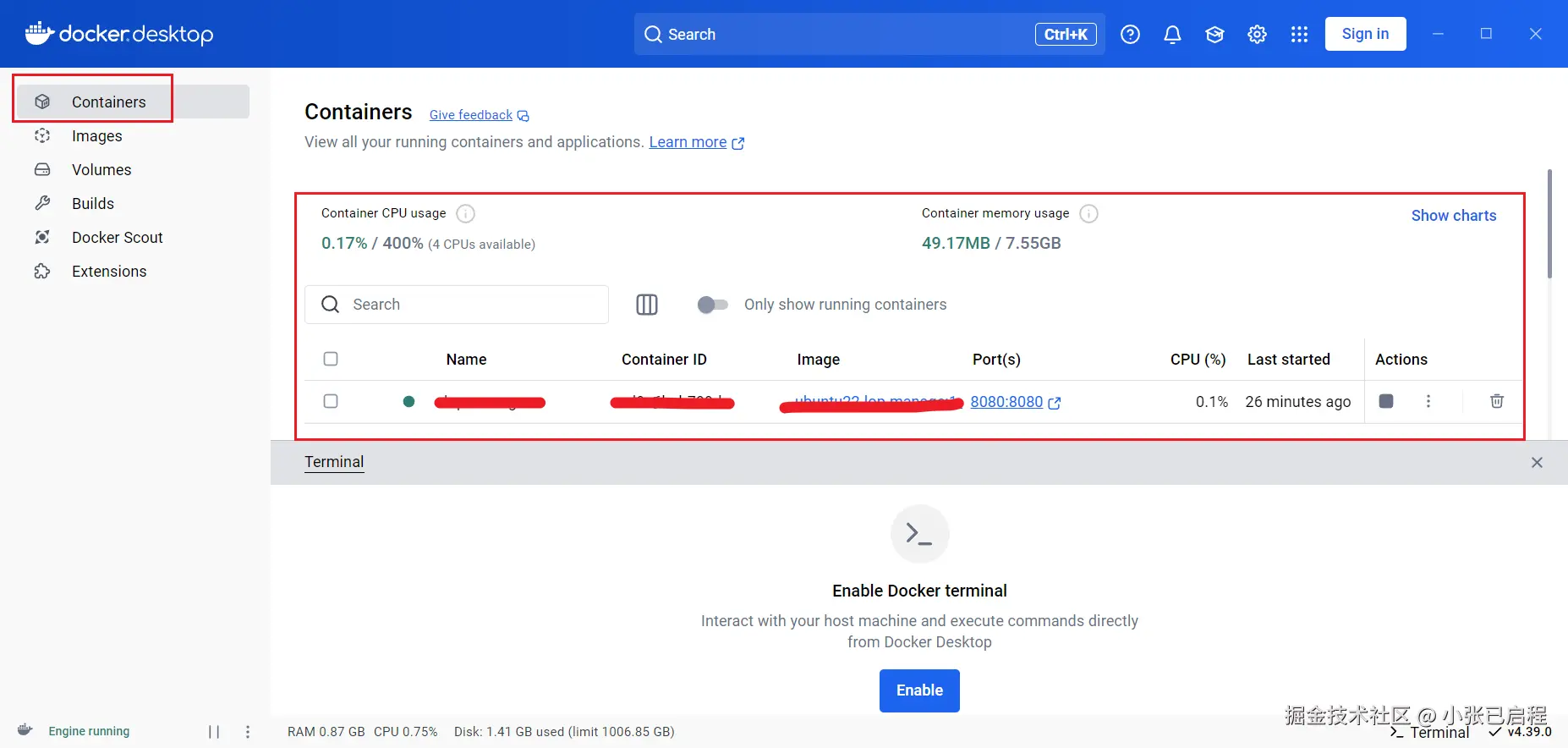Pause the Docker engine
Viewport: 1568px width, 748px height.
click(214, 732)
